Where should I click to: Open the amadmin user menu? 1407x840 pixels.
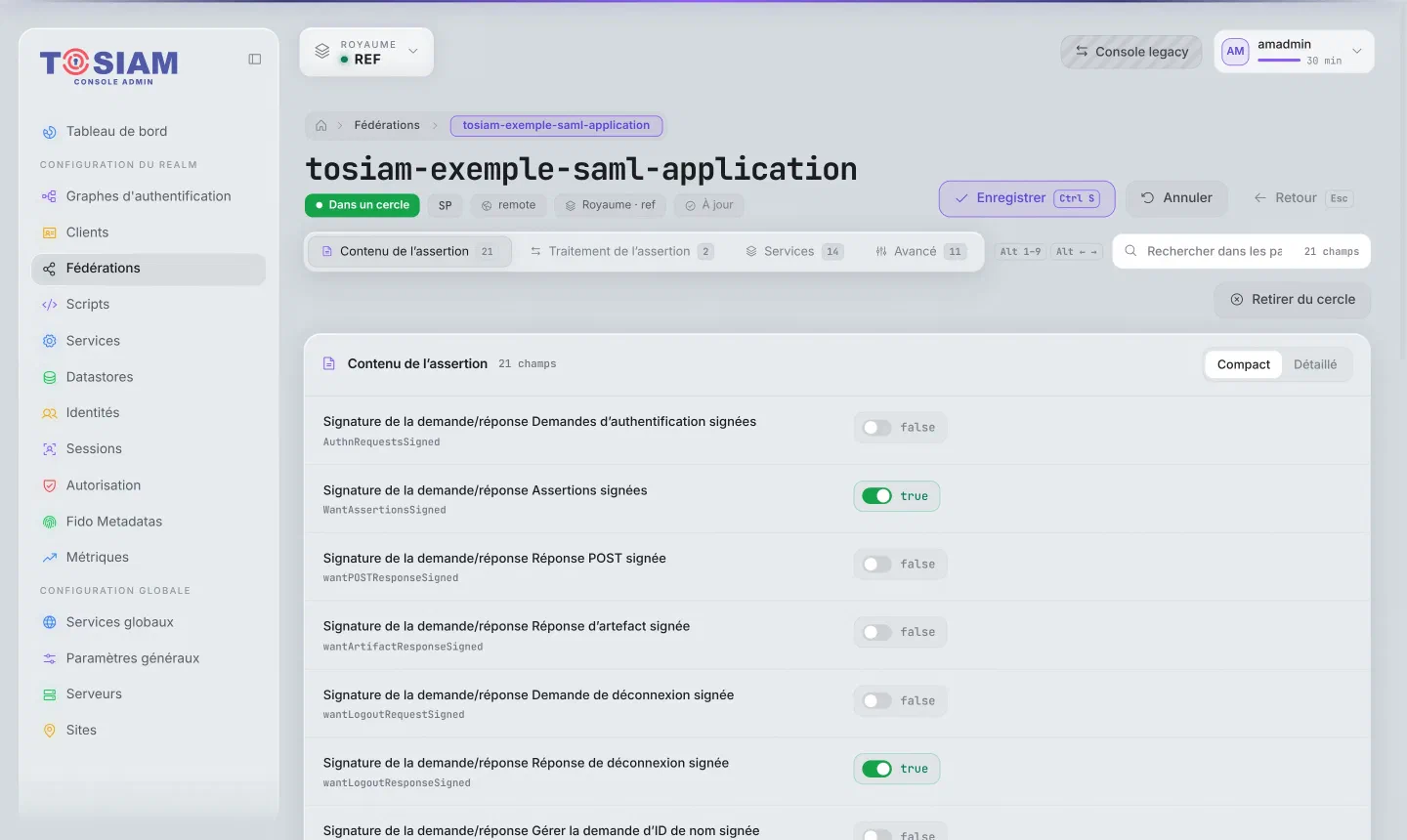[1294, 52]
